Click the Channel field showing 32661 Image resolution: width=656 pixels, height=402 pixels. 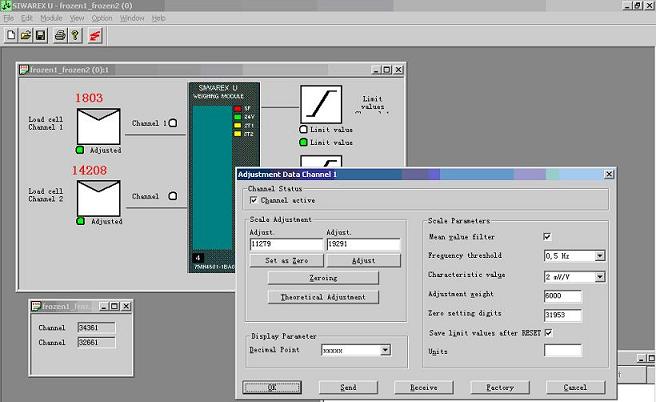[x=96, y=342]
